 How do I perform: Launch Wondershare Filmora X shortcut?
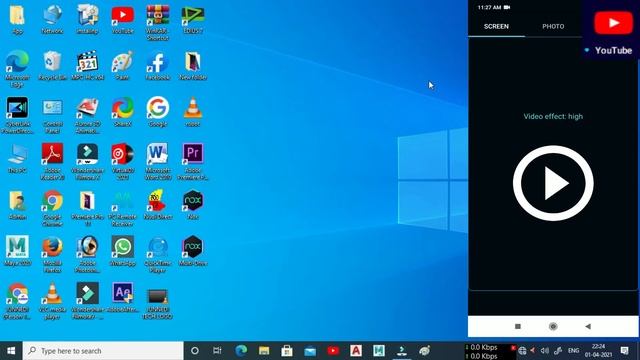87,162
